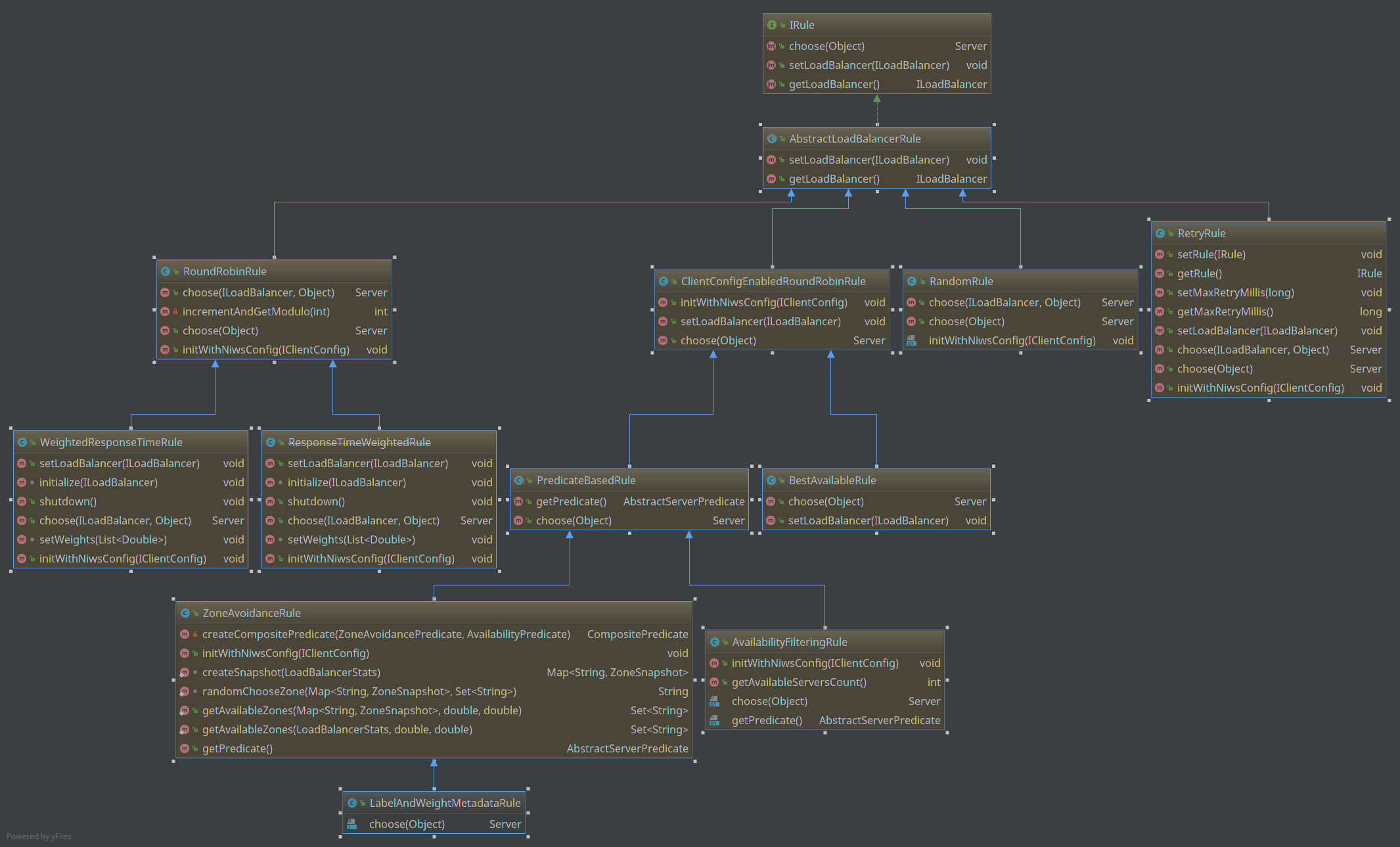Click getAvailableServersCount() method row
The image size is (1400, 847).
coord(825,682)
